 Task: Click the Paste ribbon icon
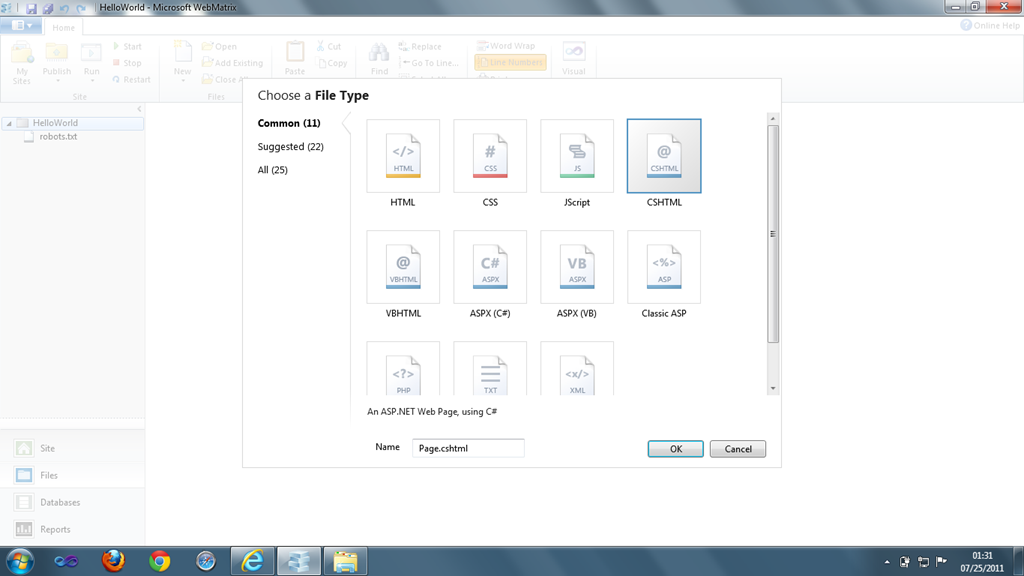[x=295, y=58]
